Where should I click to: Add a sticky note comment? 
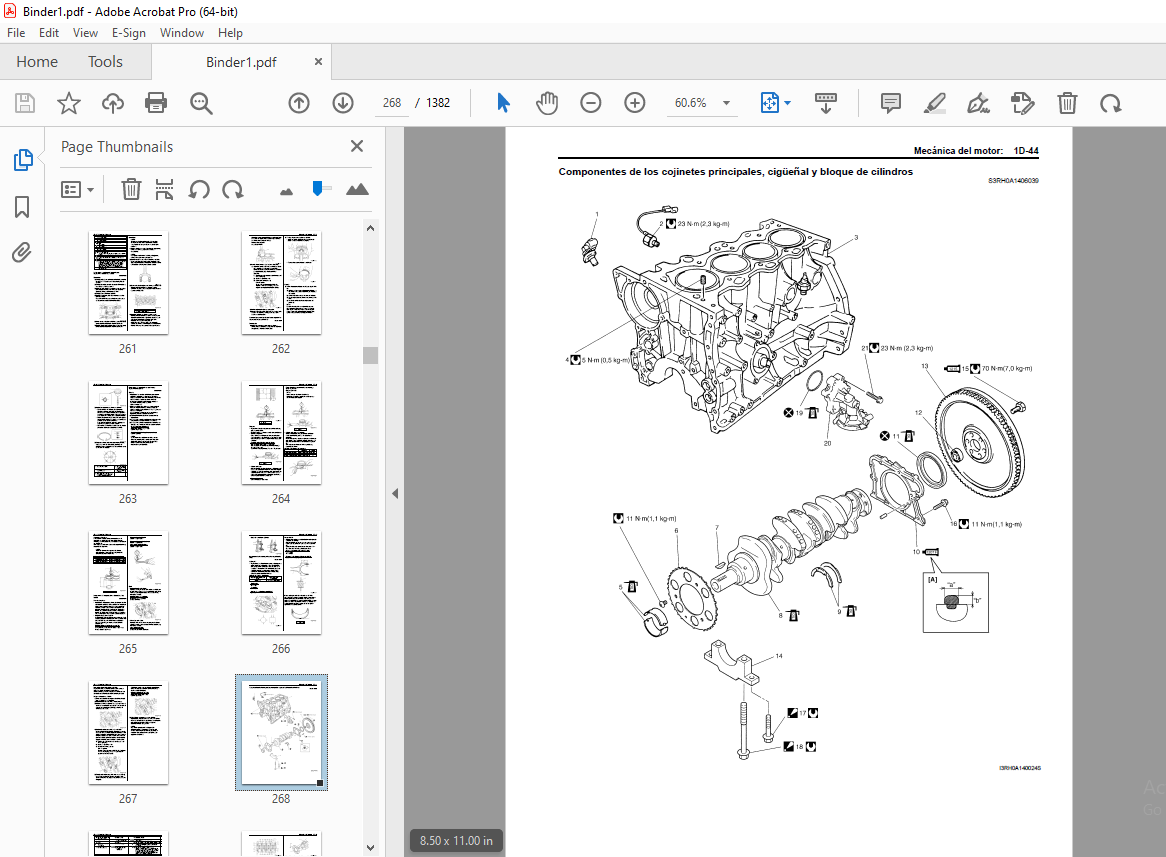[890, 103]
